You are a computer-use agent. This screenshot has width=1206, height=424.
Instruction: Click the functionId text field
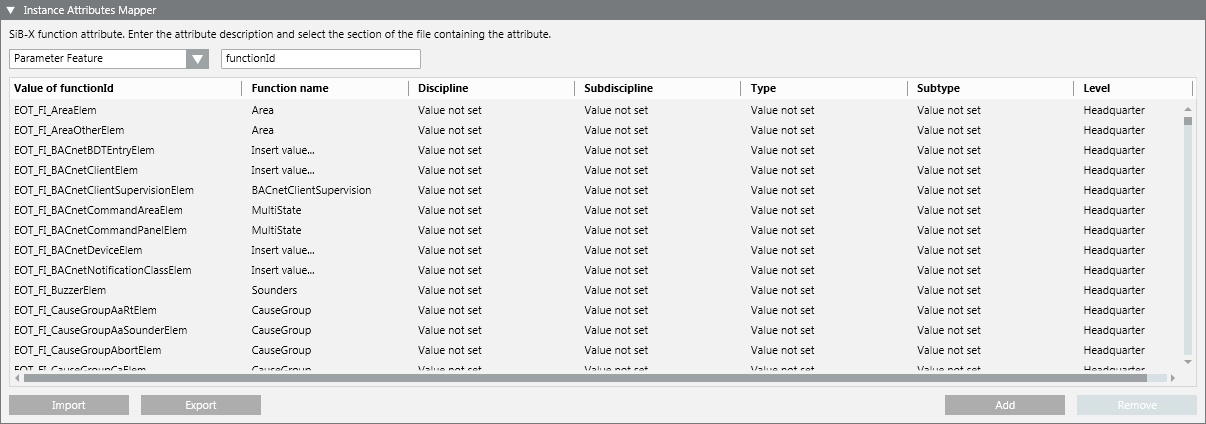pyautogui.click(x=320, y=59)
